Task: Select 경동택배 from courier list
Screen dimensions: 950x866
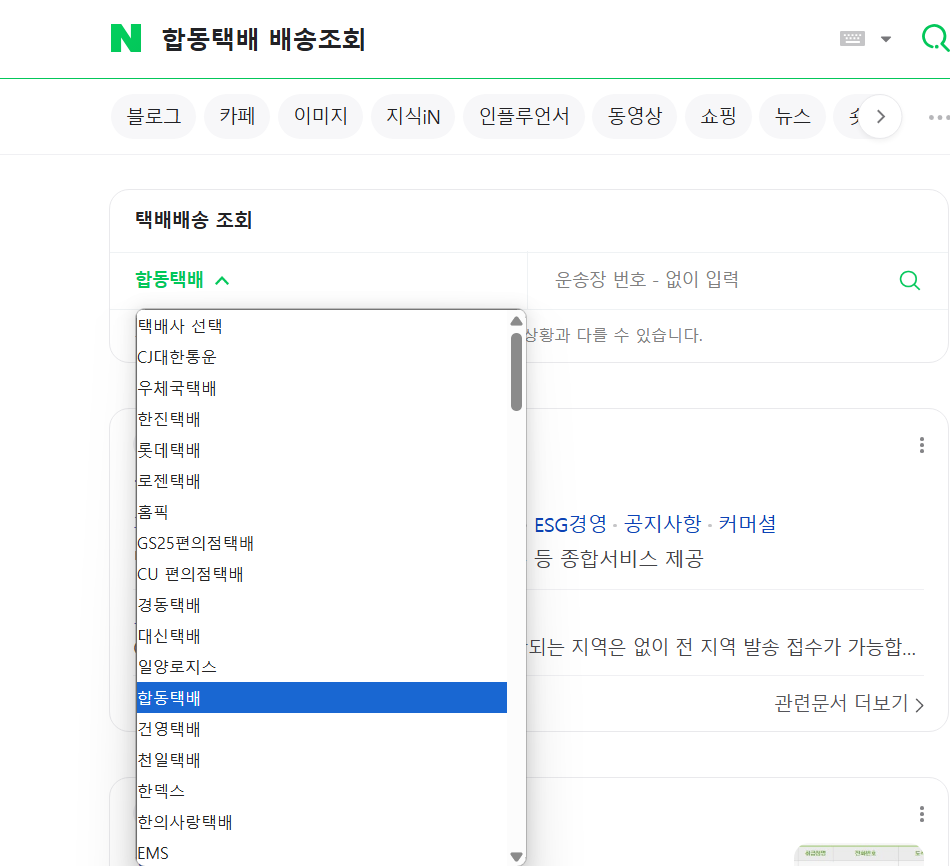Action: click(322, 605)
